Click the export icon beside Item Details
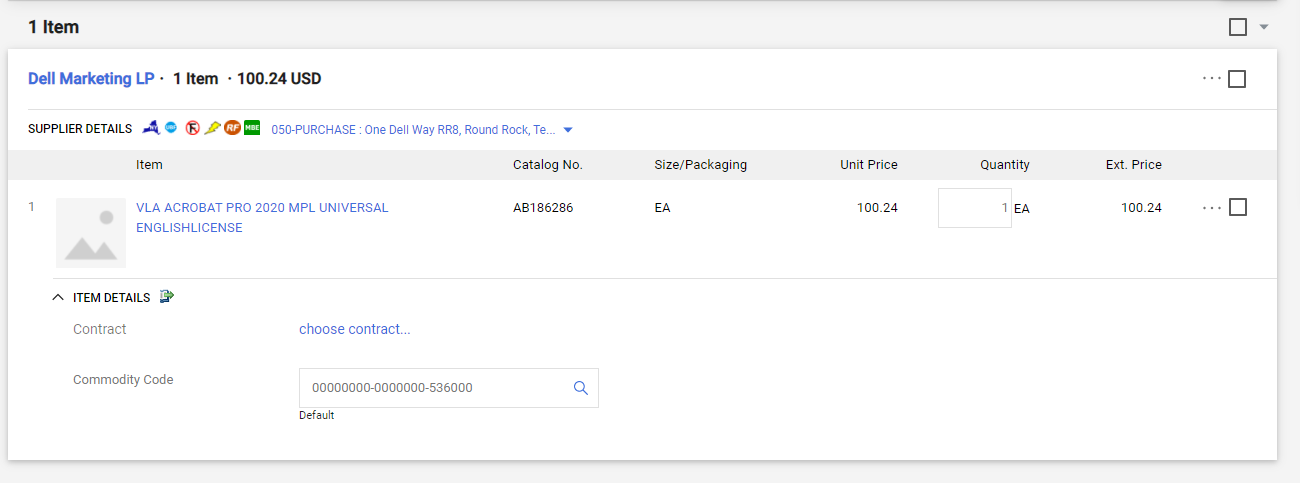The image size is (1300, 483). pos(167,297)
